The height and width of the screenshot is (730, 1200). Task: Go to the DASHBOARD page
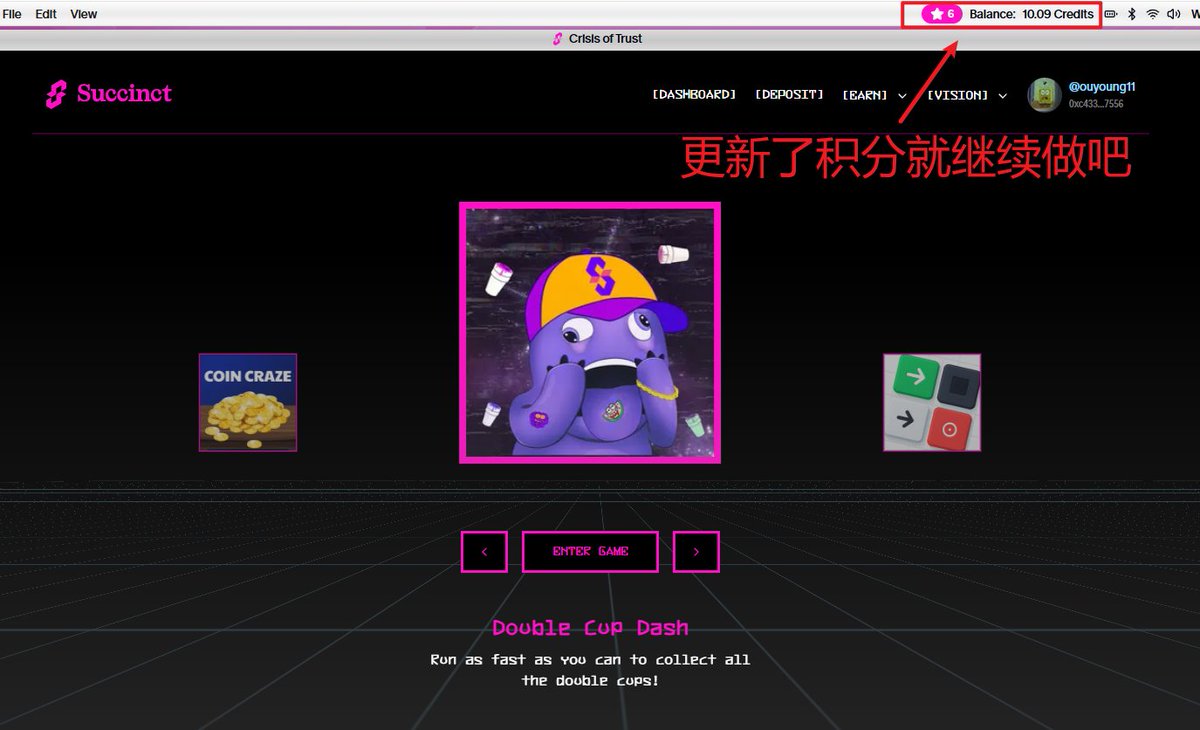(694, 94)
